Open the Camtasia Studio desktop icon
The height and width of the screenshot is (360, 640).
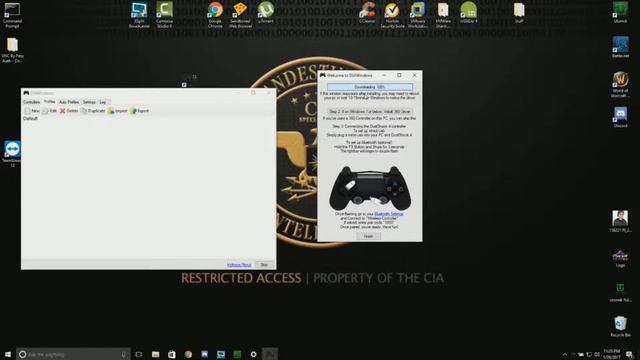tap(164, 15)
